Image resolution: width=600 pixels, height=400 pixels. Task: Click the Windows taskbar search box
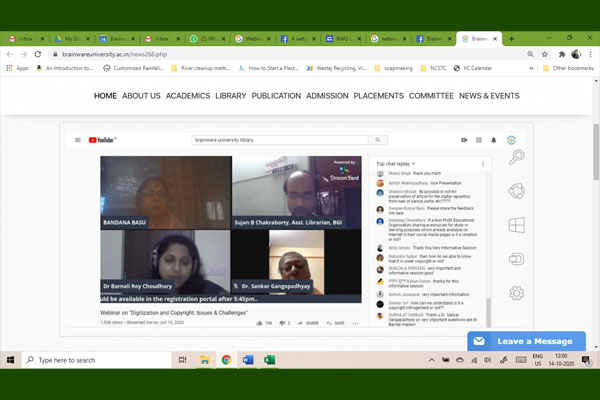(x=96, y=360)
